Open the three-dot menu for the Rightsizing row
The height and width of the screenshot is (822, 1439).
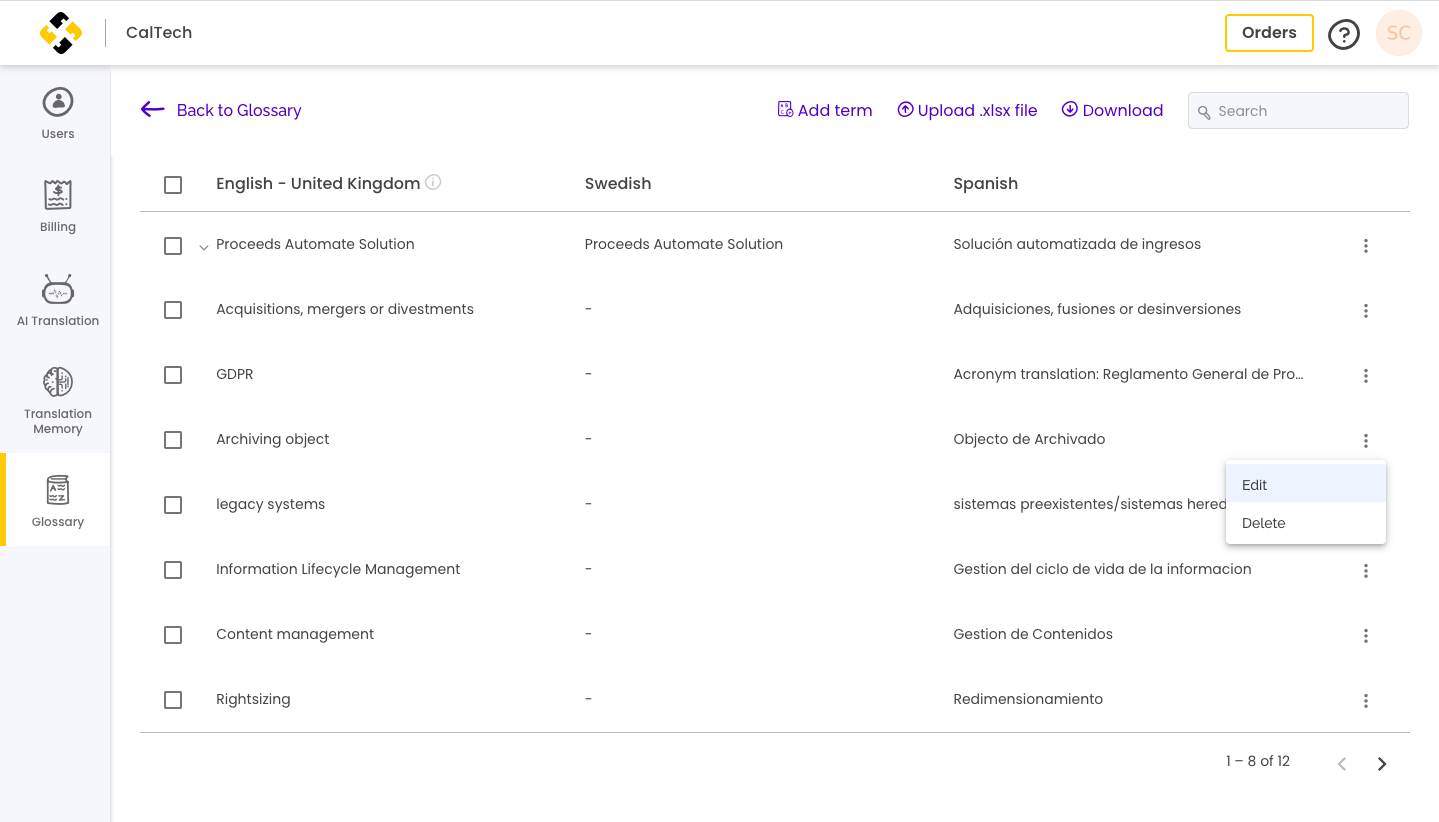[1365, 701]
